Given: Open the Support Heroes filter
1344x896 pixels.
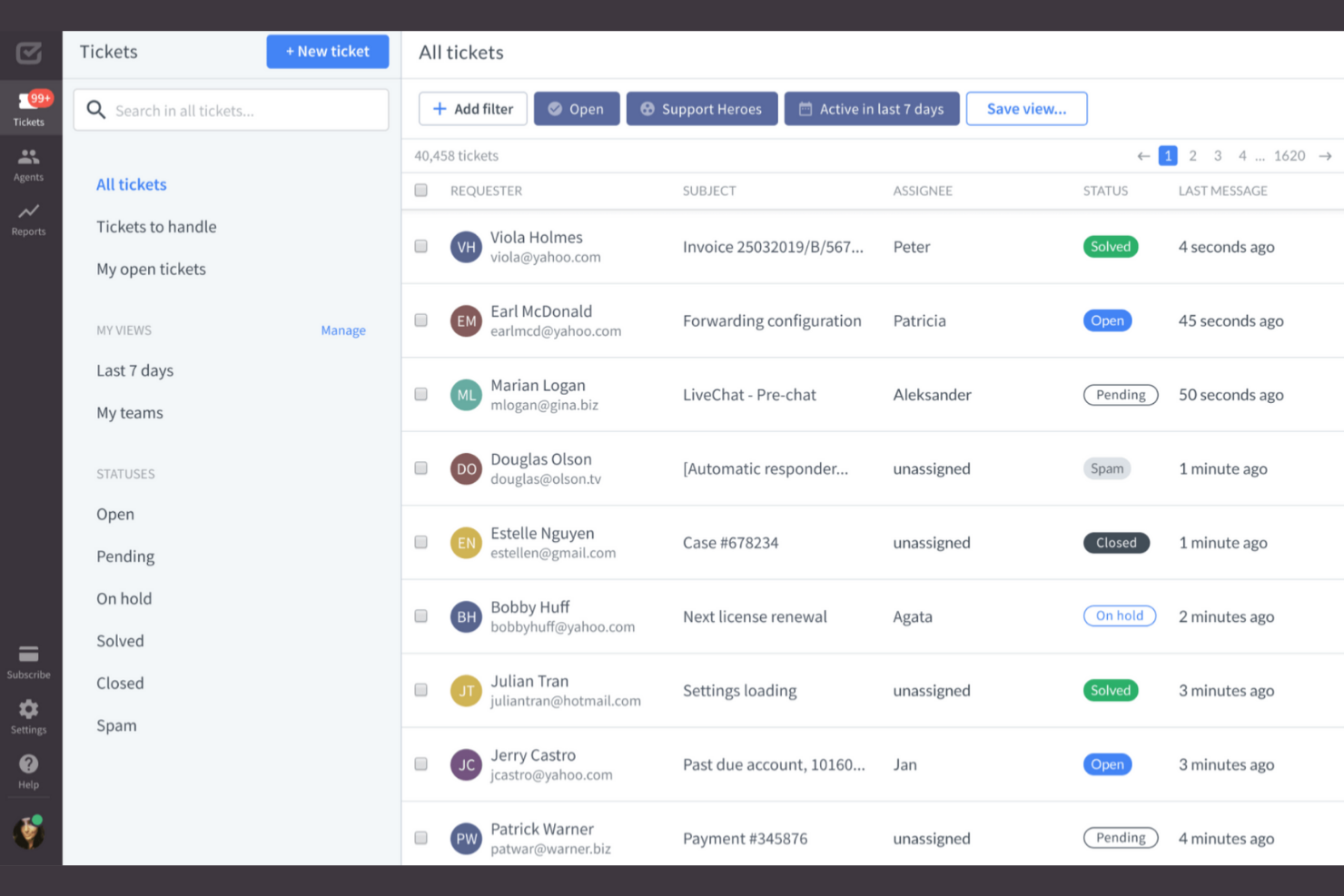Looking at the screenshot, I should tap(701, 108).
